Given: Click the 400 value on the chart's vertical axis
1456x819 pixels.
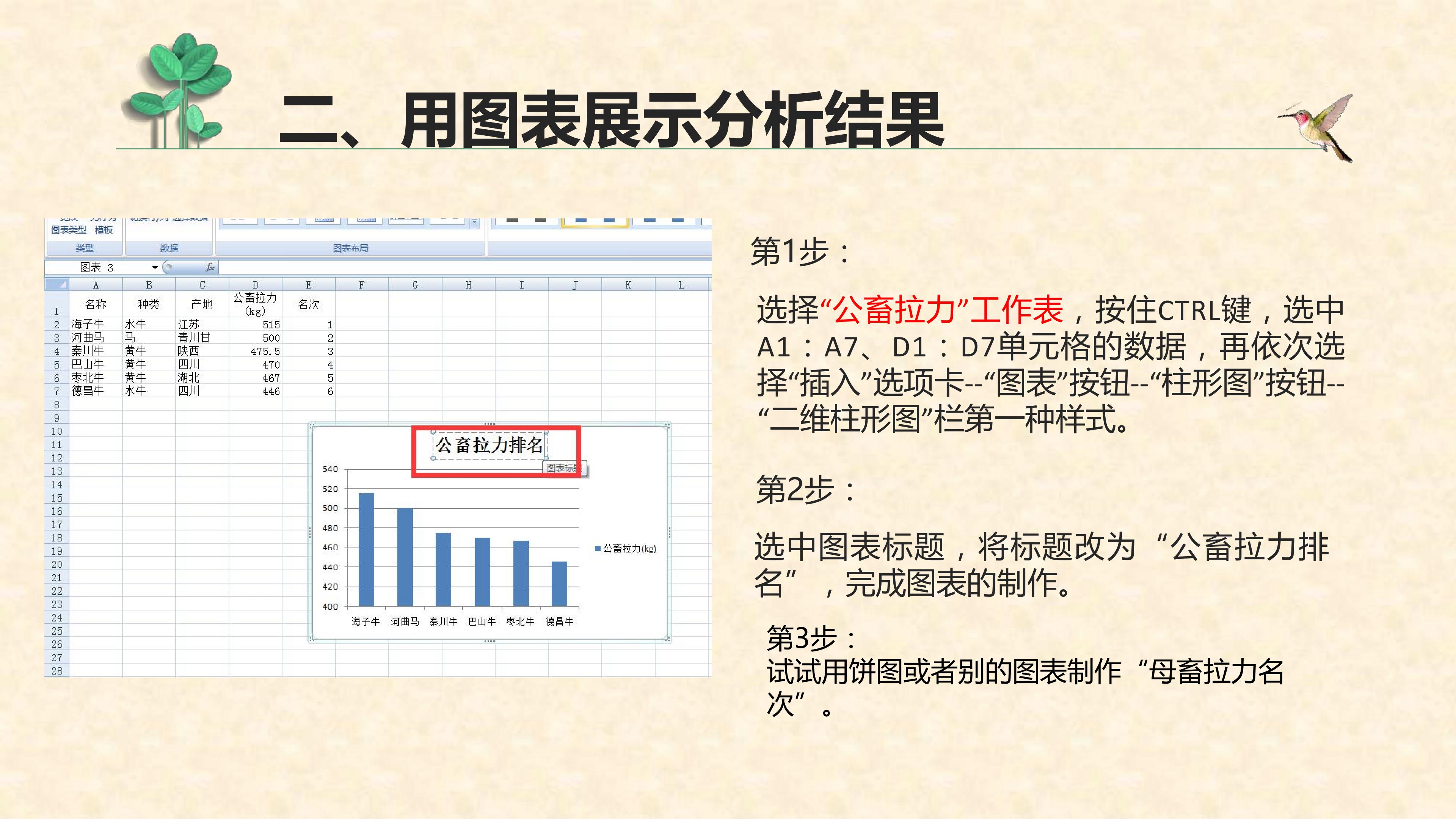Looking at the screenshot, I should [x=330, y=607].
